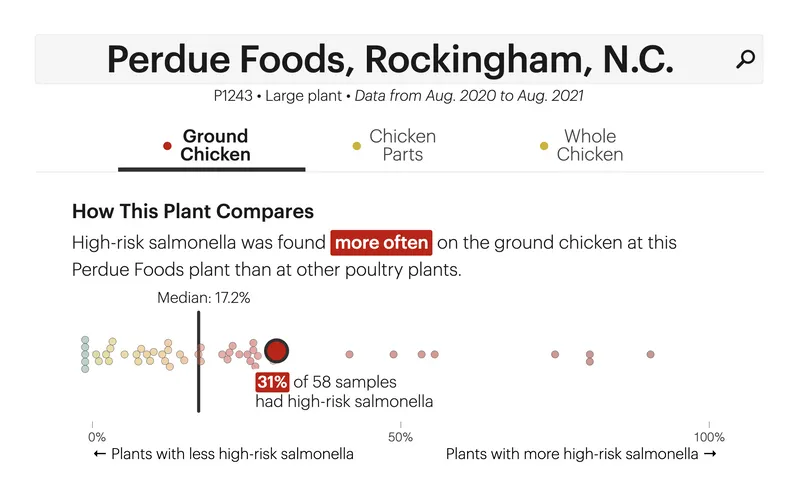Screen dimensions: 800x486
Task: Click the median 17.2% vertical line
Action: pos(198,362)
